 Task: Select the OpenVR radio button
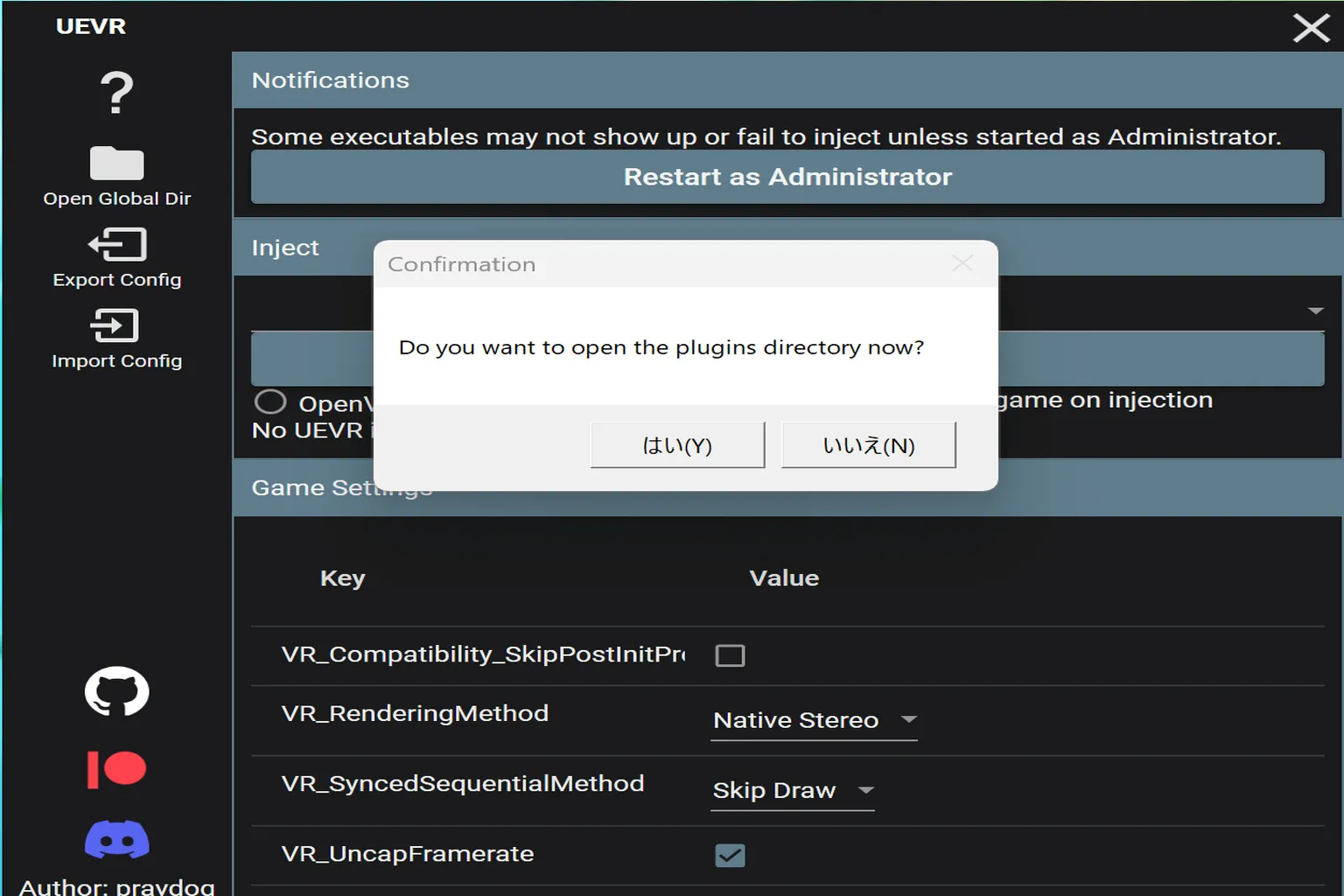270,402
